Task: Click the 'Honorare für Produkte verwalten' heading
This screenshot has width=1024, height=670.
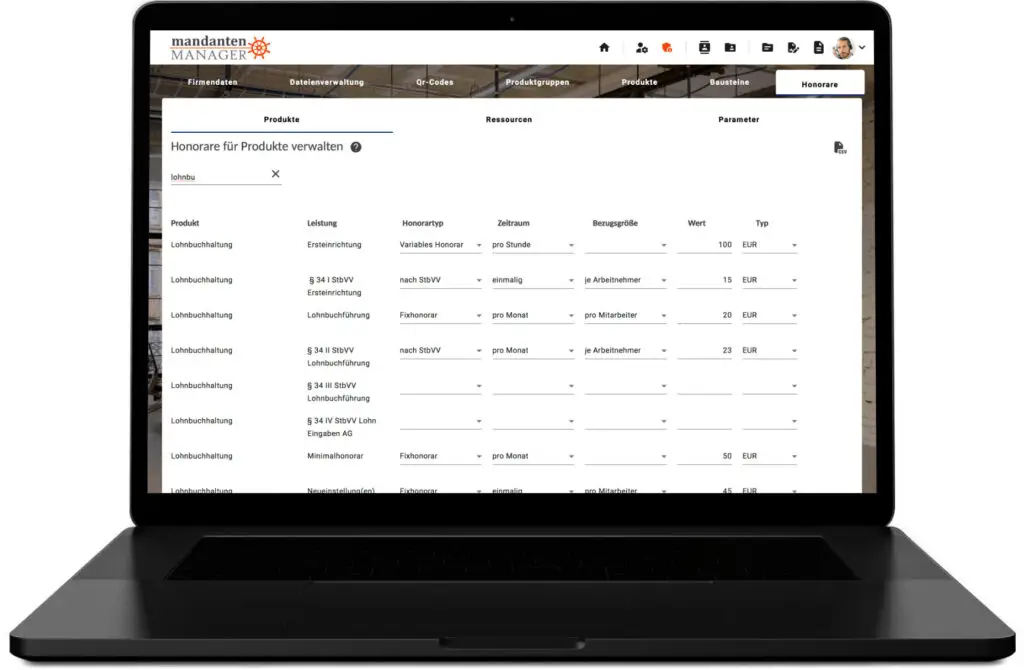Action: coord(257,146)
